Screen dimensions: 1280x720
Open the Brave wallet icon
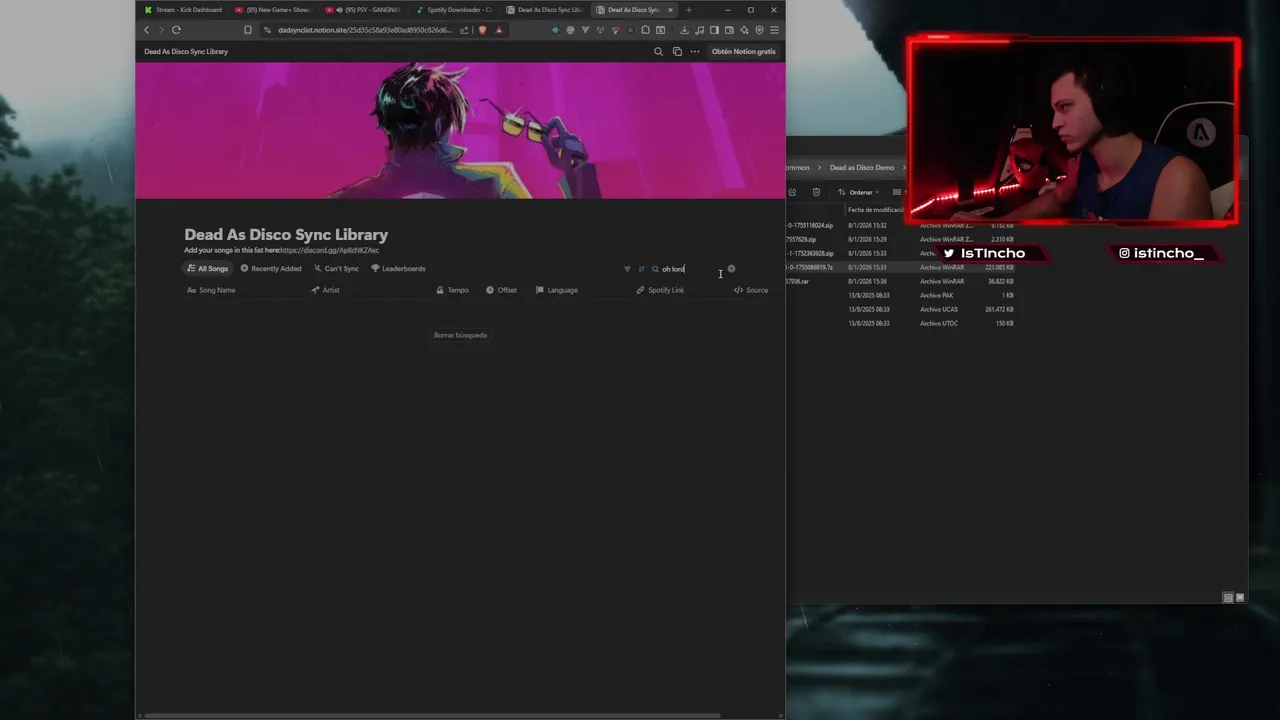coord(729,30)
